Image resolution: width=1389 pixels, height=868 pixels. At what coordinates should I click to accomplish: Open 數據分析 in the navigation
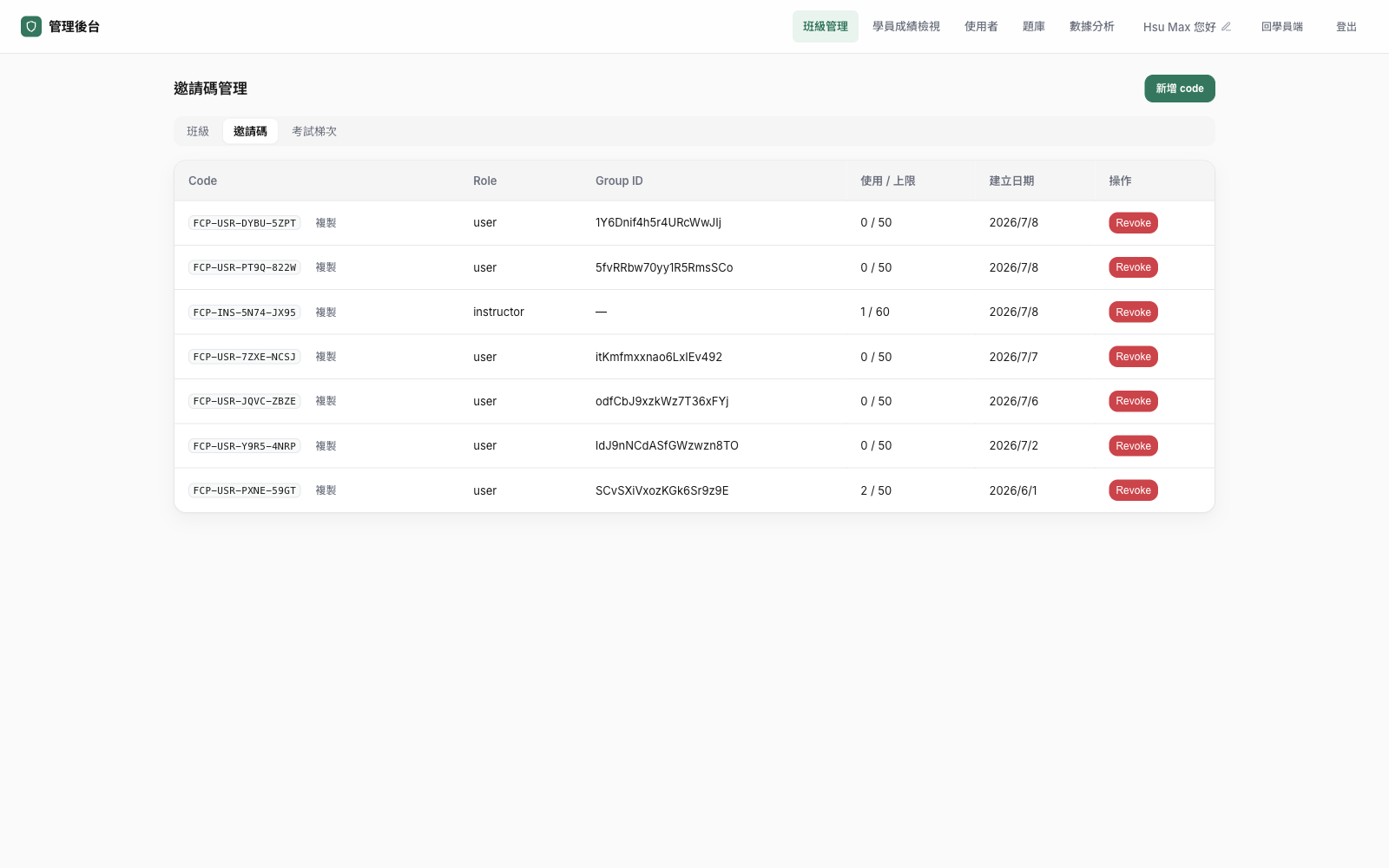click(x=1092, y=27)
